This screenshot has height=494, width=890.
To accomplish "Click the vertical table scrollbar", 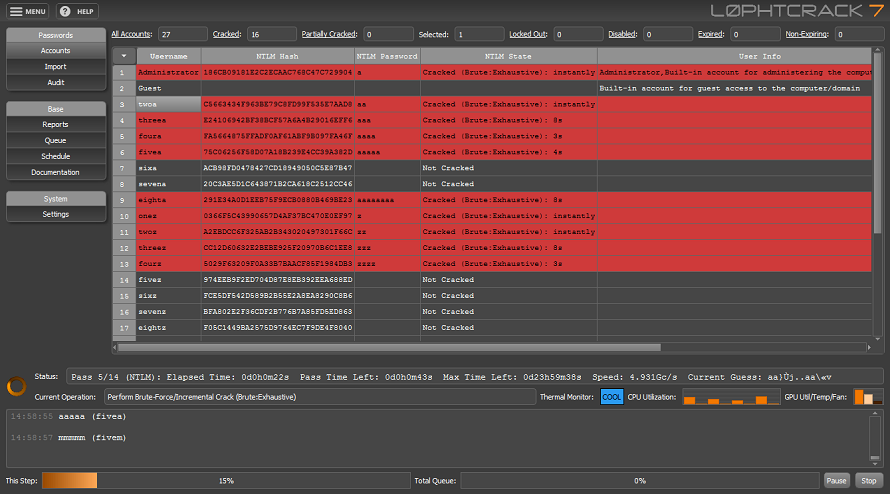I will tap(878, 143).
